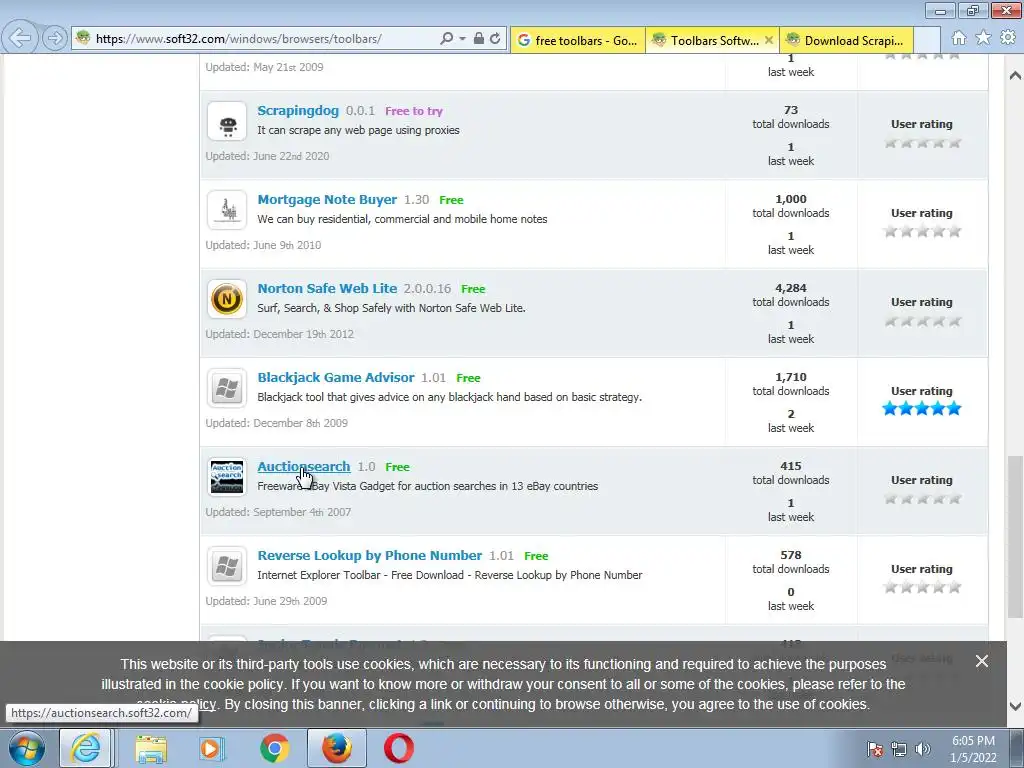
Task: Switch to the 'free toolbars - Go...' tab
Action: coord(578,40)
